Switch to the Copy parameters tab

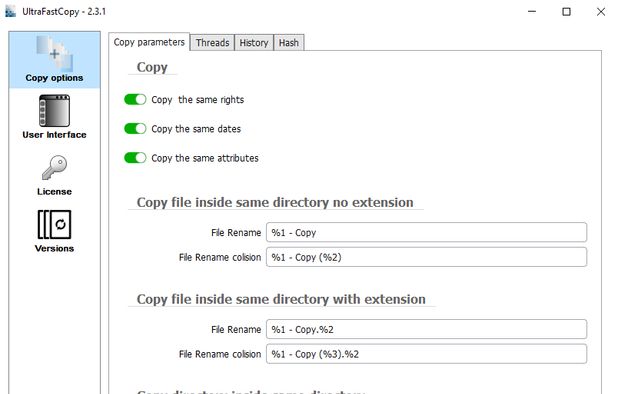149,42
